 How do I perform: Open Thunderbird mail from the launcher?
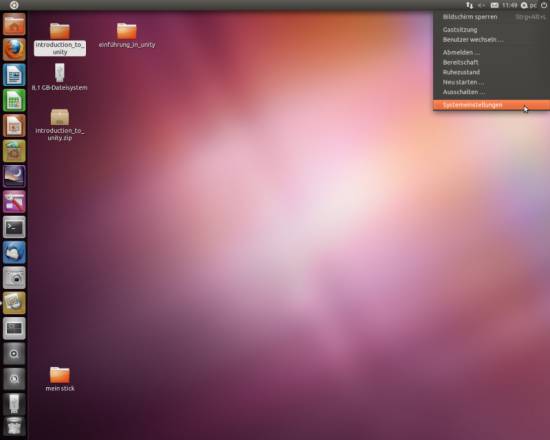click(14, 252)
